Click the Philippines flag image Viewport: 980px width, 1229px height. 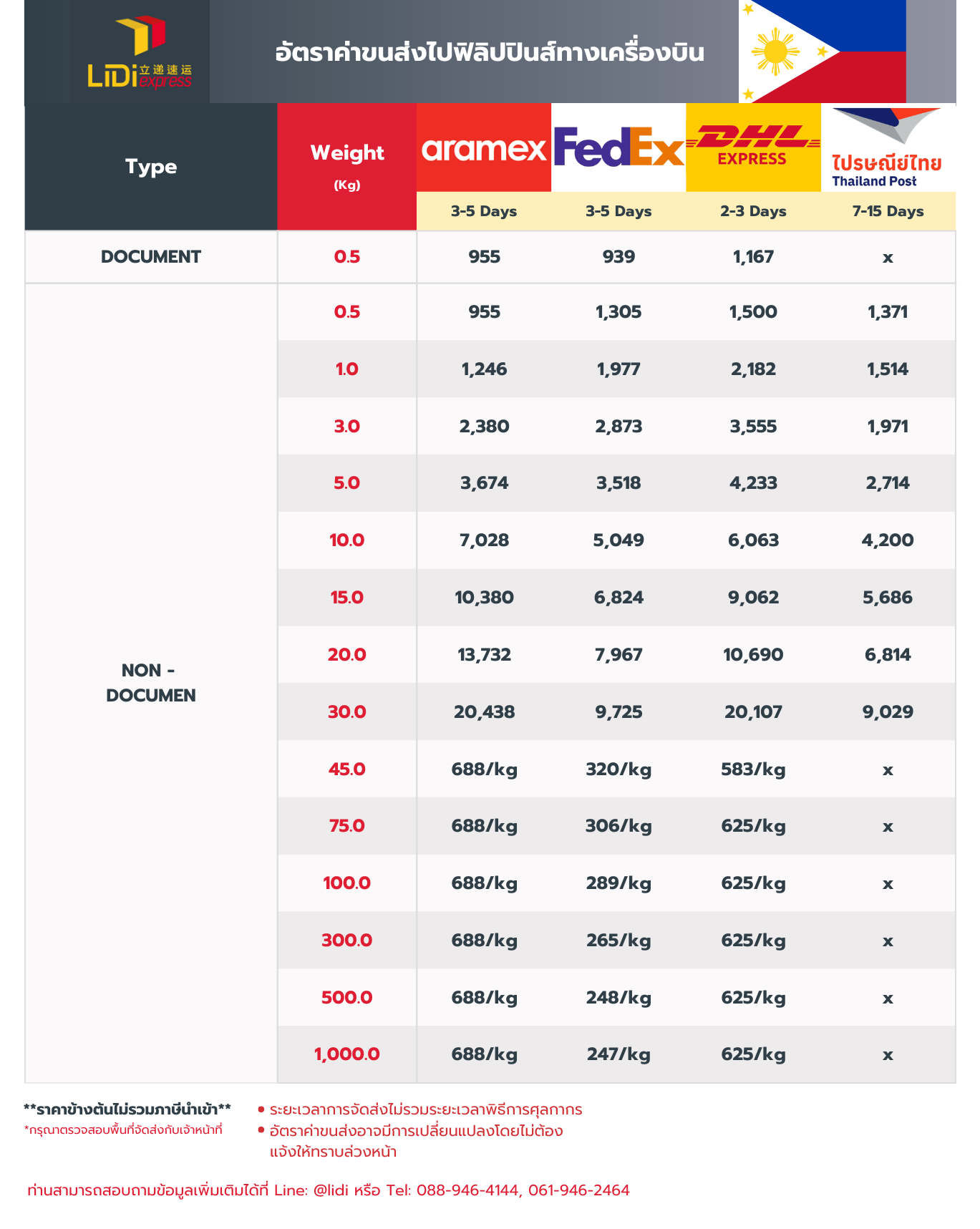coord(822,52)
